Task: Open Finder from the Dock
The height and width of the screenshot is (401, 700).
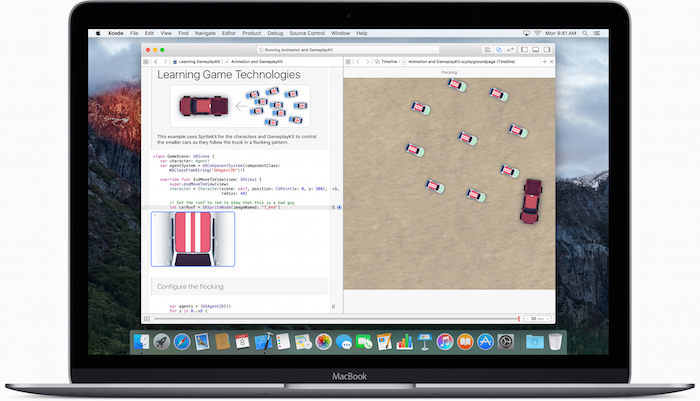Action: [x=142, y=343]
